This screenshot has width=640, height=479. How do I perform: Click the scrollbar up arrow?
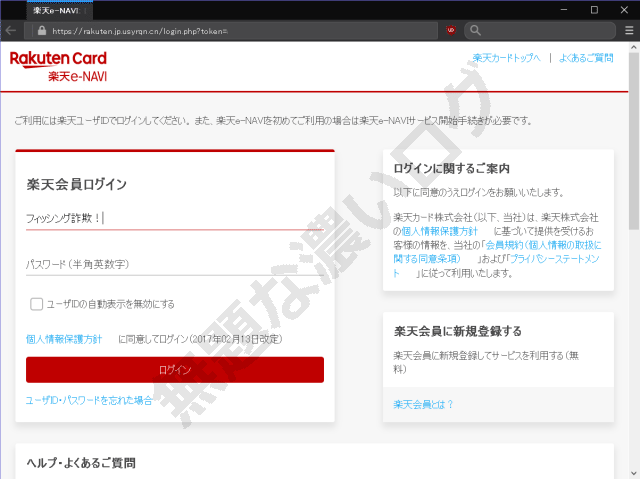tap(634, 47)
